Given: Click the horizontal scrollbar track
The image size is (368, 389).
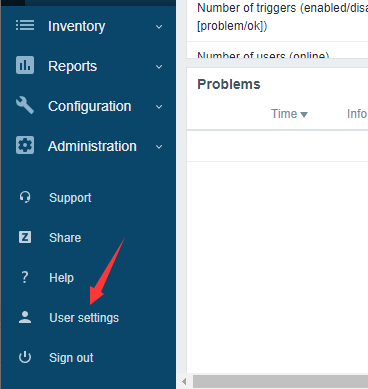Looking at the screenshot, I should (x=280, y=381).
